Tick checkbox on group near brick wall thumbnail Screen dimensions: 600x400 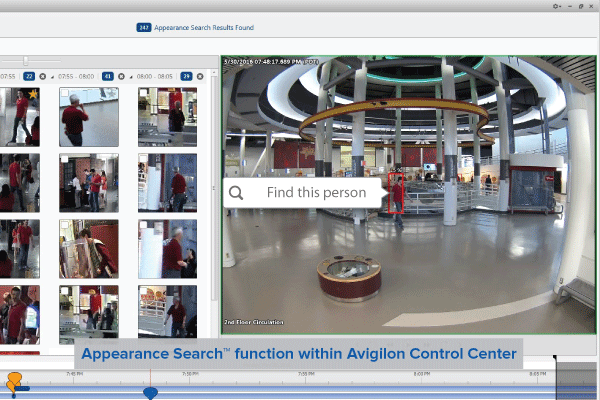point(65,159)
